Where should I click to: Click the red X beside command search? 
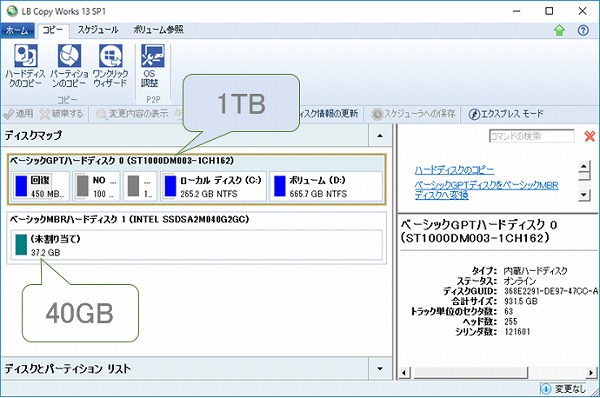(590, 136)
